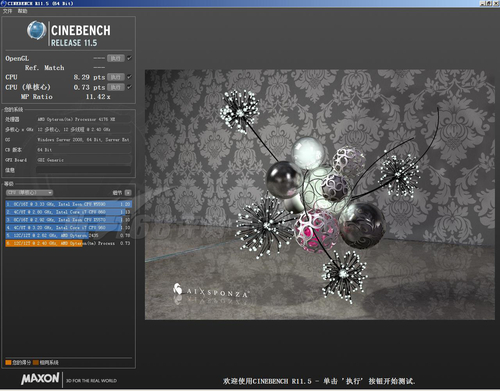Click the Cinebench globe logo icon
This screenshot has height=391, width=500.
click(x=36, y=30)
